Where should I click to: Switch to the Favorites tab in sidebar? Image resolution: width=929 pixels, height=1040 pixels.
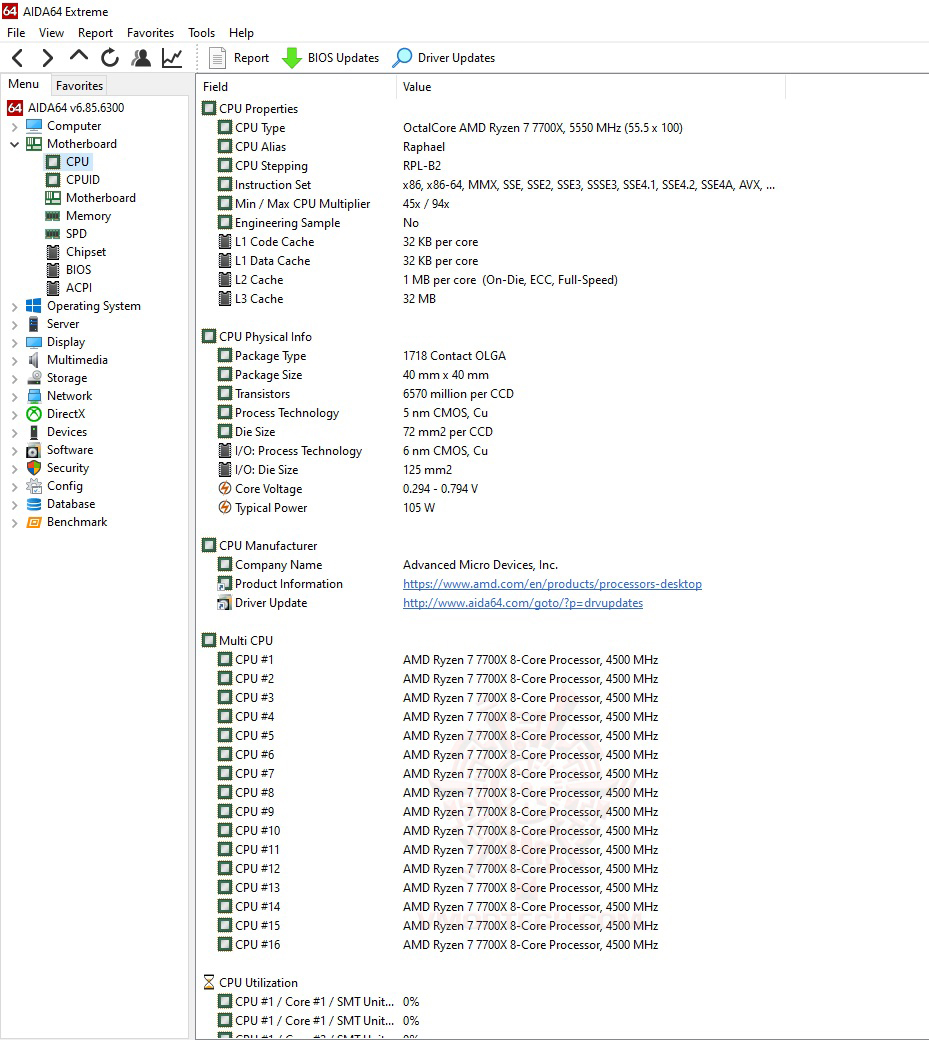pos(80,86)
